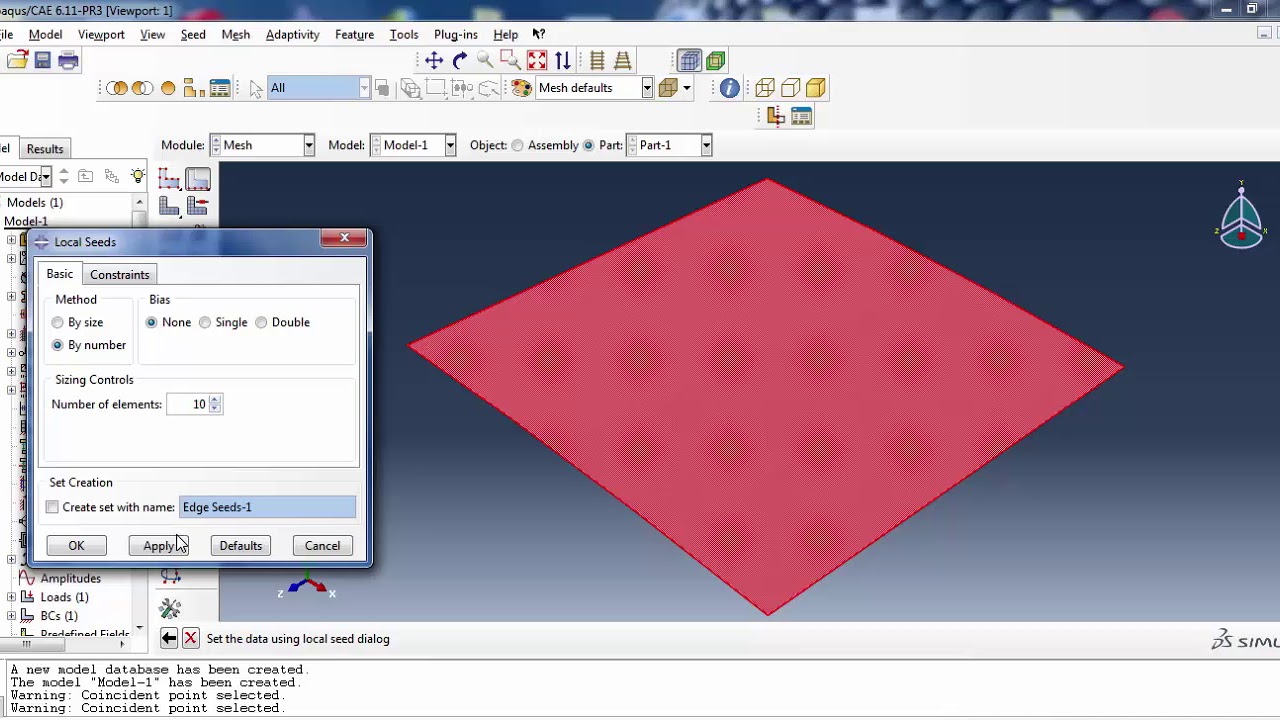Open the Plug-ins menu
The width and height of the screenshot is (1280, 720).
coord(456,34)
